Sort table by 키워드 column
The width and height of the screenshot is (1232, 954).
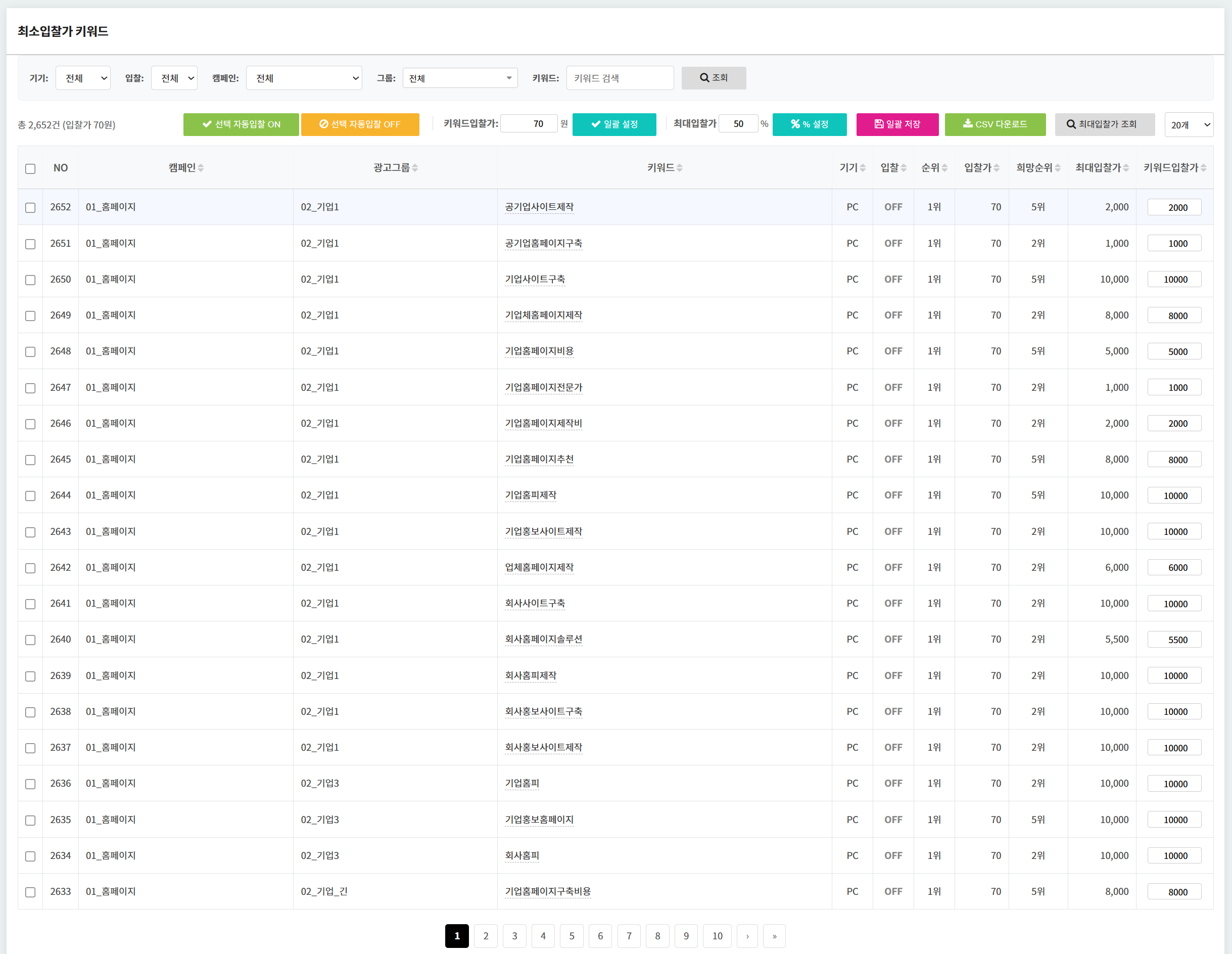[679, 168]
